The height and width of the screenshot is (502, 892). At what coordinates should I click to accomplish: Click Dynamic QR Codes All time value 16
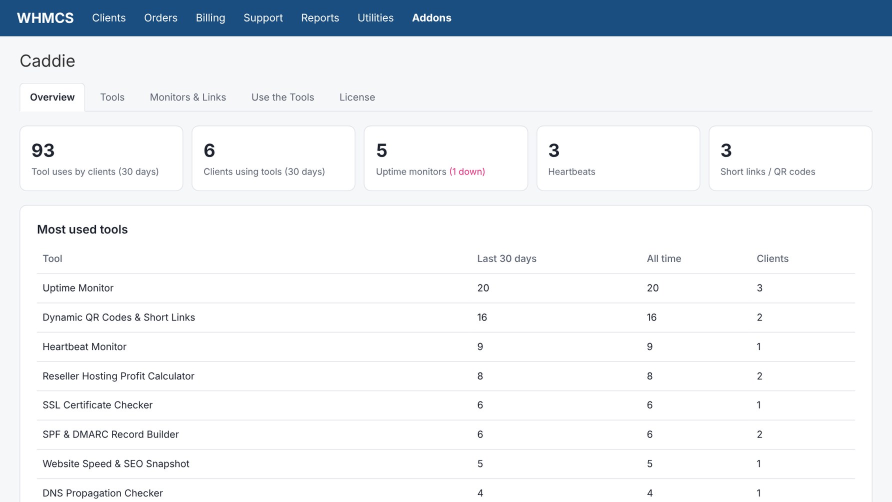coord(652,318)
